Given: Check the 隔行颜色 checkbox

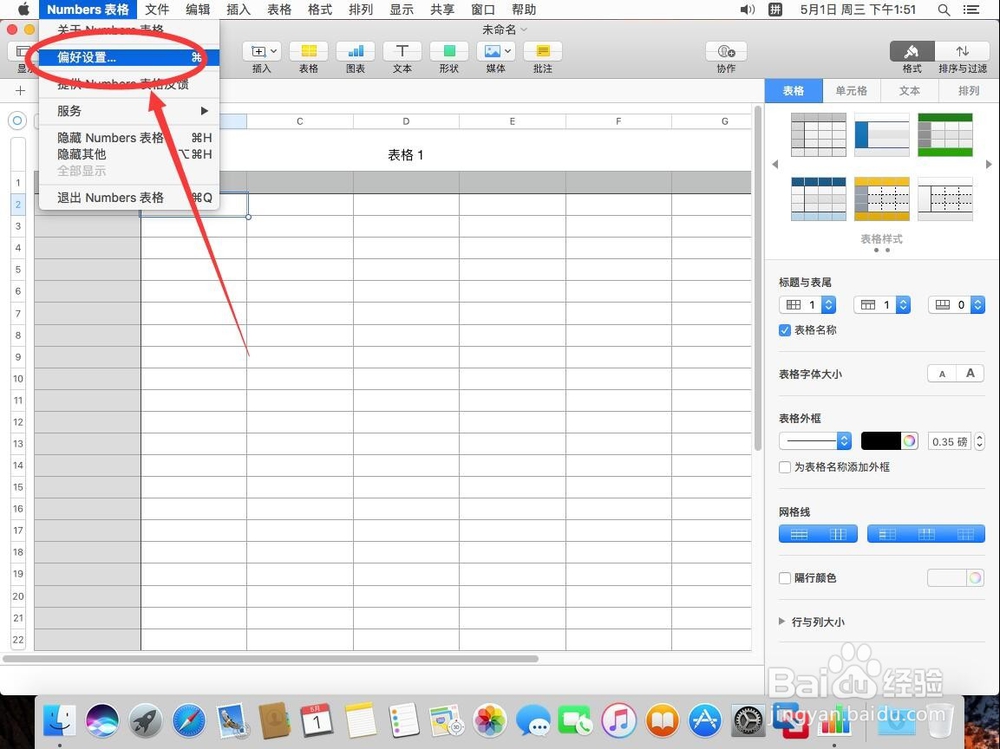Looking at the screenshot, I should pyautogui.click(x=784, y=578).
